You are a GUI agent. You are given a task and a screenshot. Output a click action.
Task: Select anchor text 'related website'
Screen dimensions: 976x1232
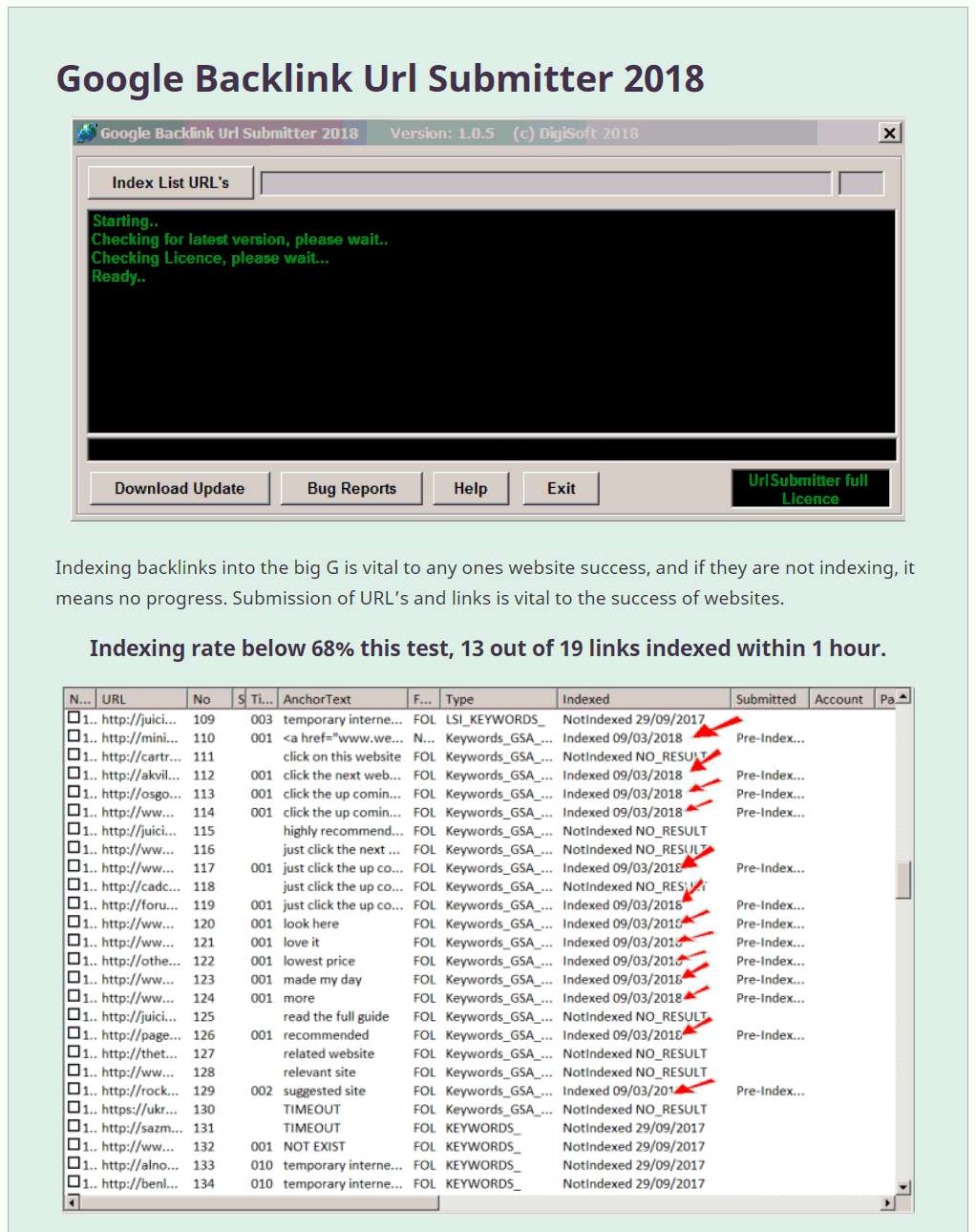(x=329, y=1053)
